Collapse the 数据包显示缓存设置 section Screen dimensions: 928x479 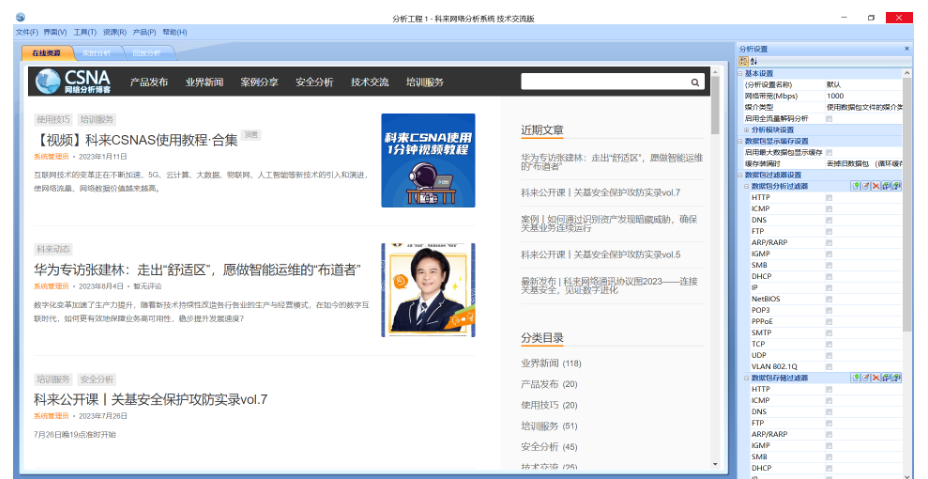pyautogui.click(x=740, y=142)
